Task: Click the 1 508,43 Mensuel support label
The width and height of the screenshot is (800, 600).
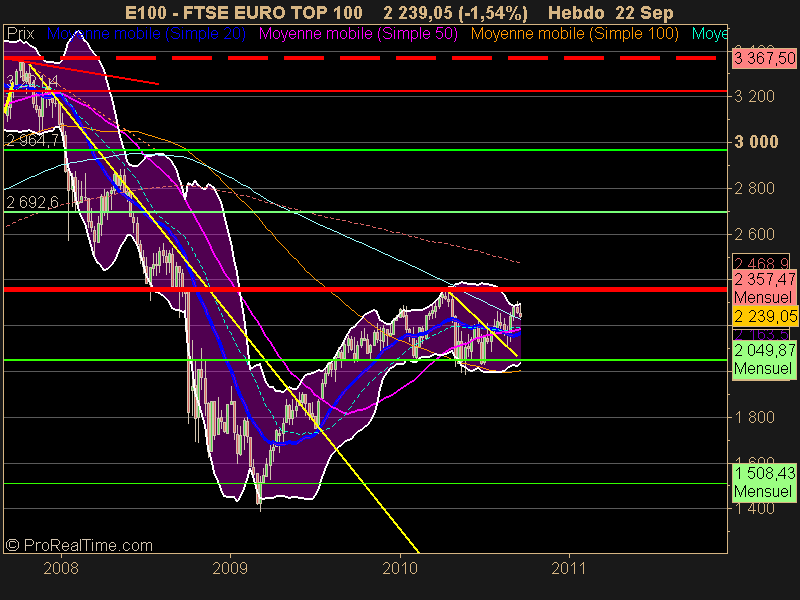Action: pyautogui.click(x=764, y=482)
